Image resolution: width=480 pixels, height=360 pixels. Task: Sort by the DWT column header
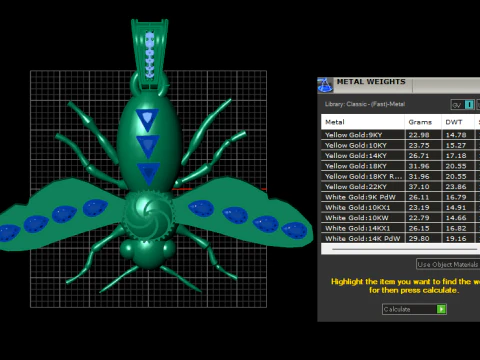pyautogui.click(x=458, y=122)
